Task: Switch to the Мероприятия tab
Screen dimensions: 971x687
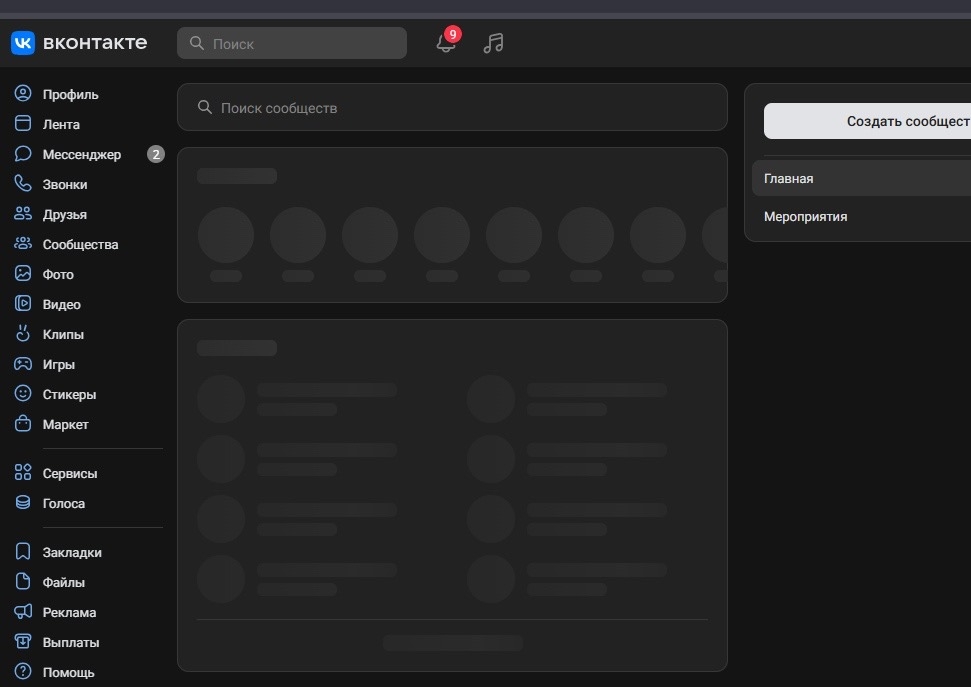Action: 861,217
